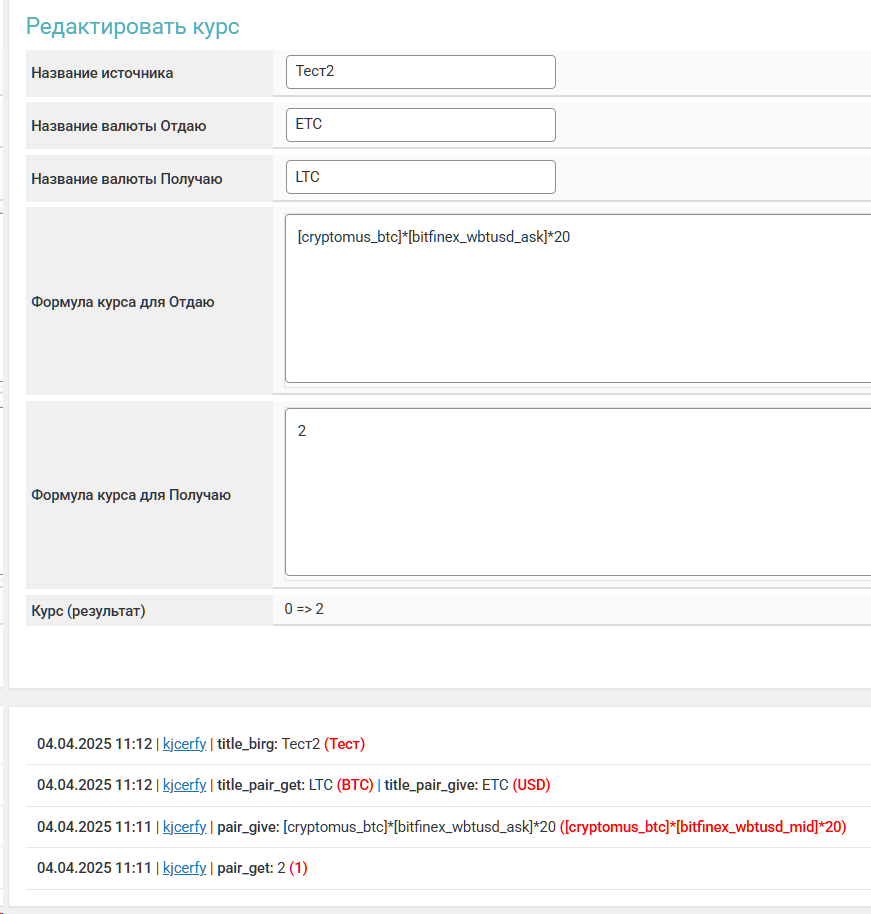Focus the give-currency name field with ETC
Viewport: 871px width, 914px height.
[x=420, y=125]
